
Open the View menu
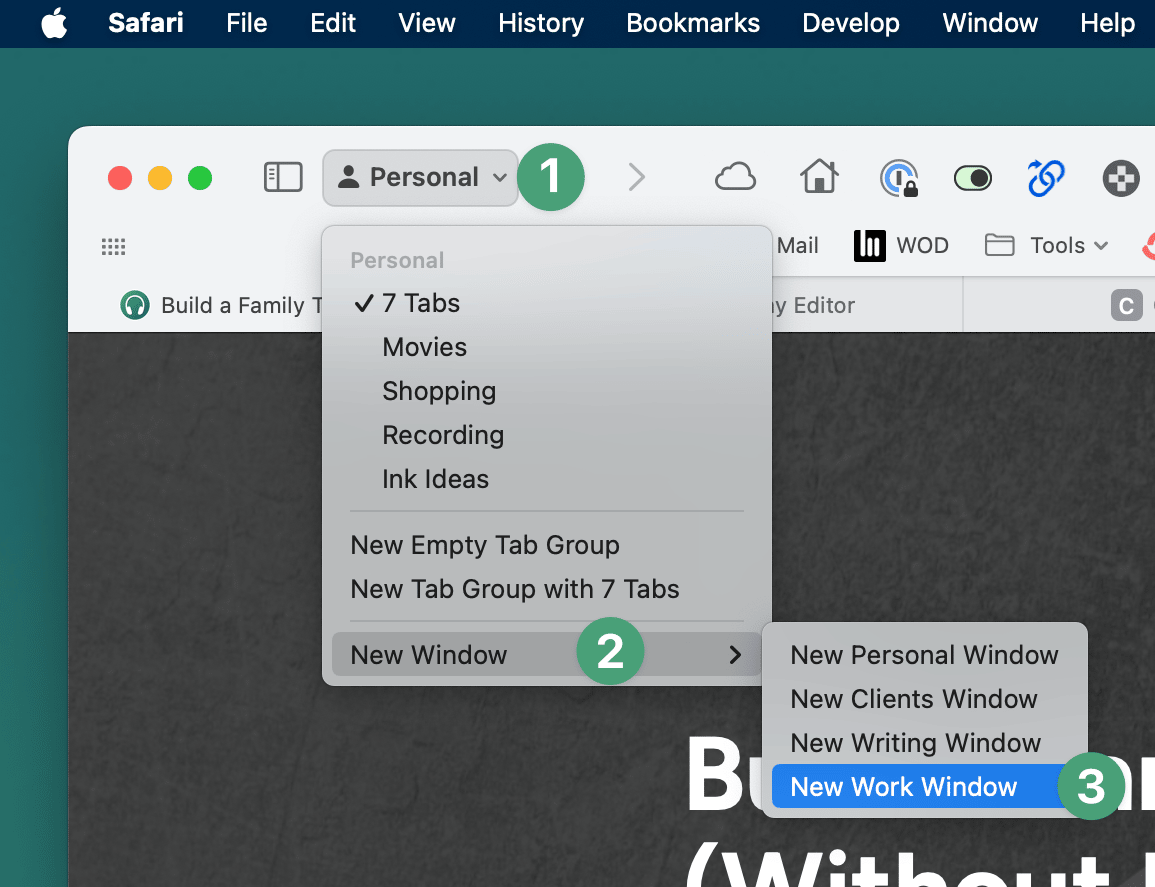tap(427, 23)
